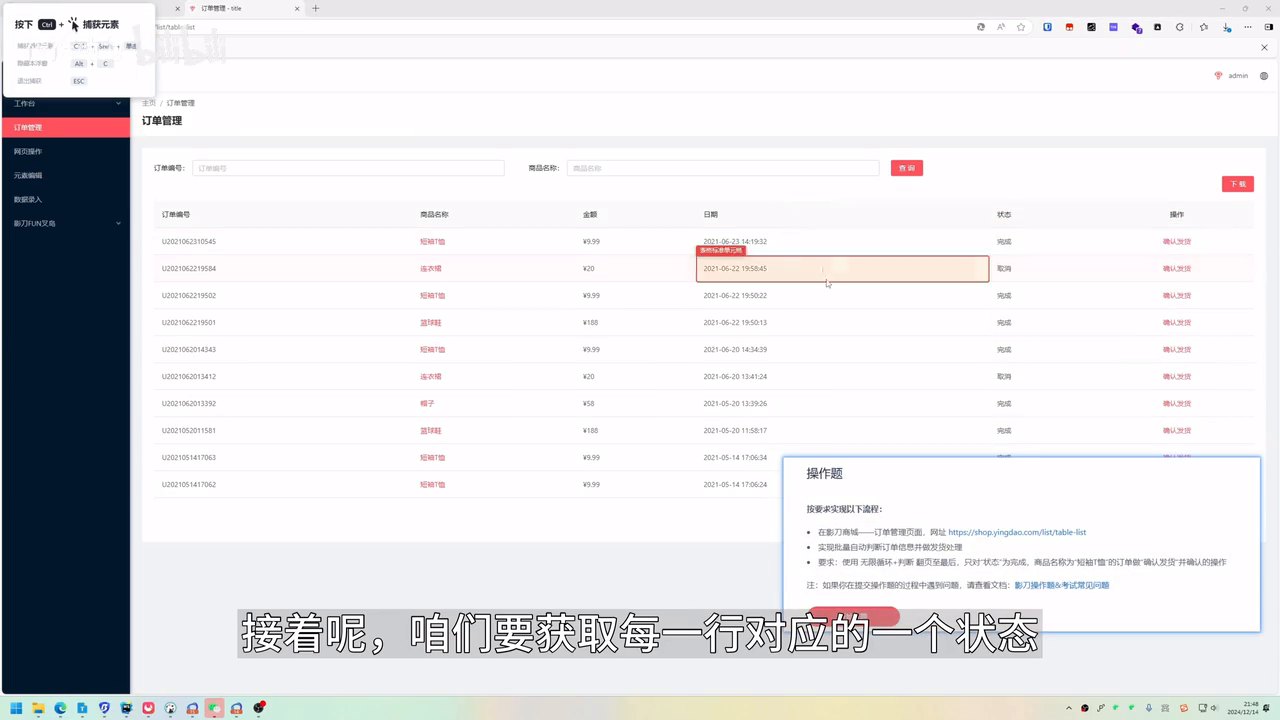The width and height of the screenshot is (1280, 720).
Task: Click 确认发货 for order U2021062310545
Action: tap(1177, 241)
